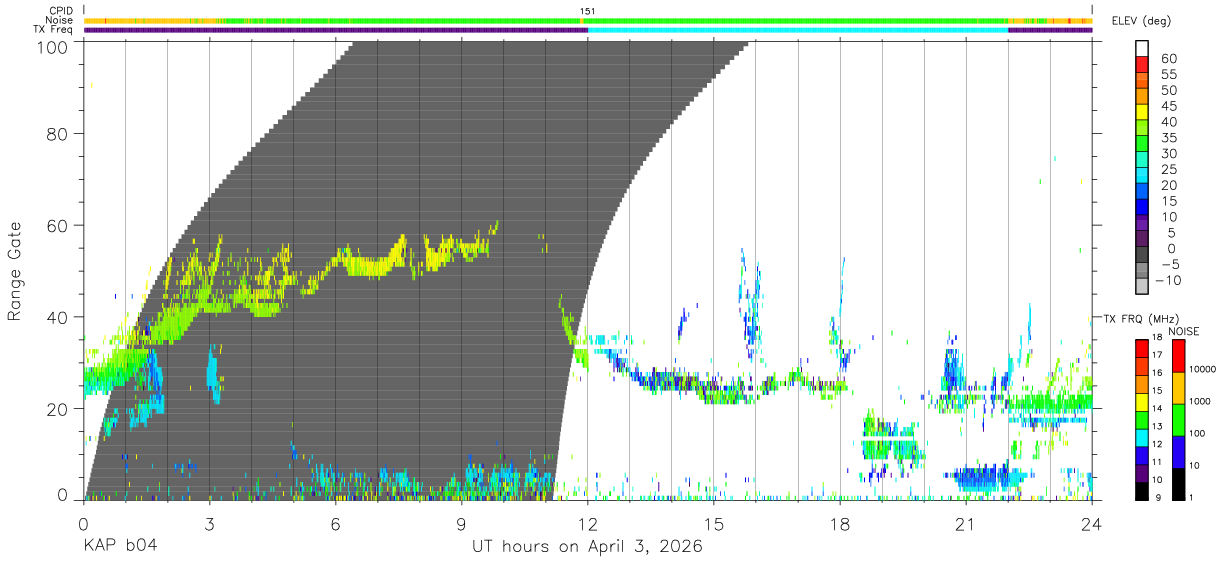
Task: Click the '24' tick label on the UT hours axis
Action: [x=1092, y=525]
